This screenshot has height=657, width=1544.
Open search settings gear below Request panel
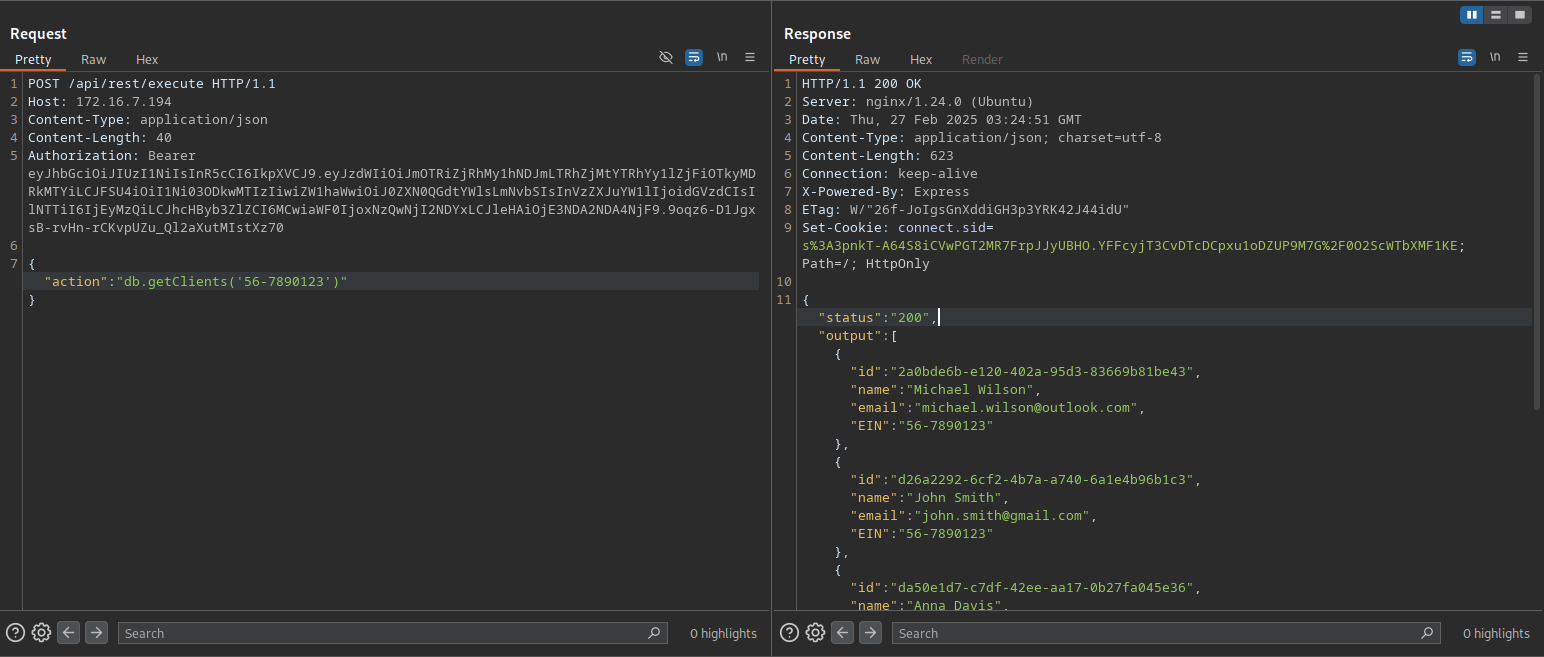pyautogui.click(x=41, y=632)
